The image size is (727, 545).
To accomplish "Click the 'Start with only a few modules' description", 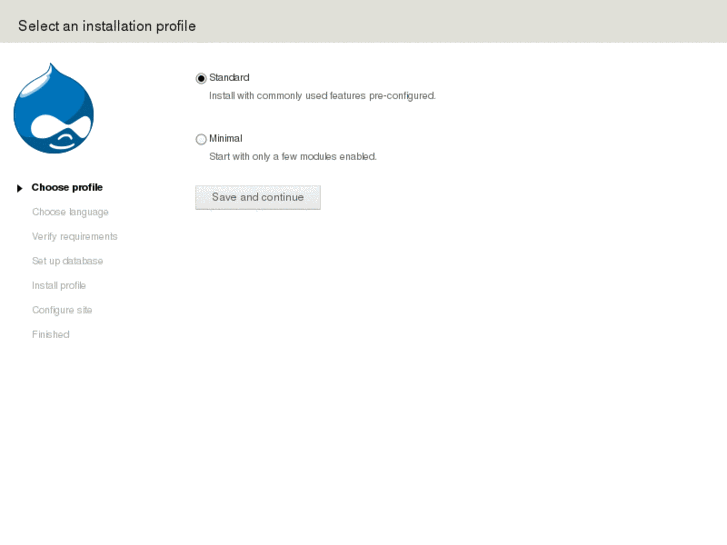I will click(292, 157).
